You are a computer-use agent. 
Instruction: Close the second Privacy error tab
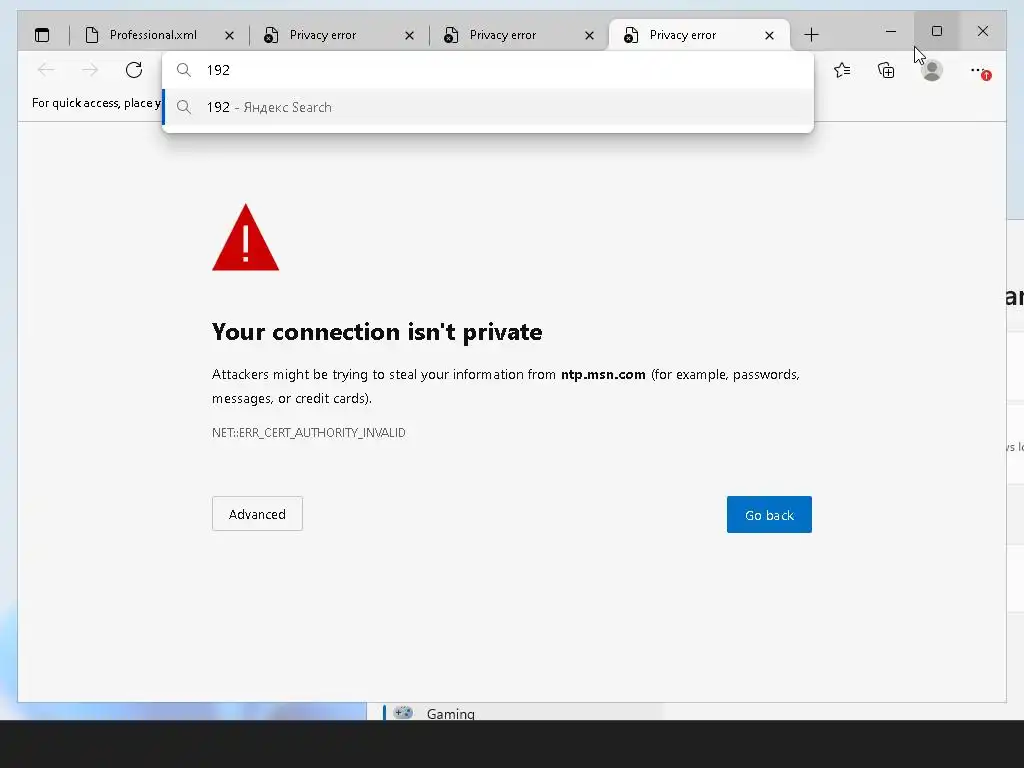click(590, 35)
